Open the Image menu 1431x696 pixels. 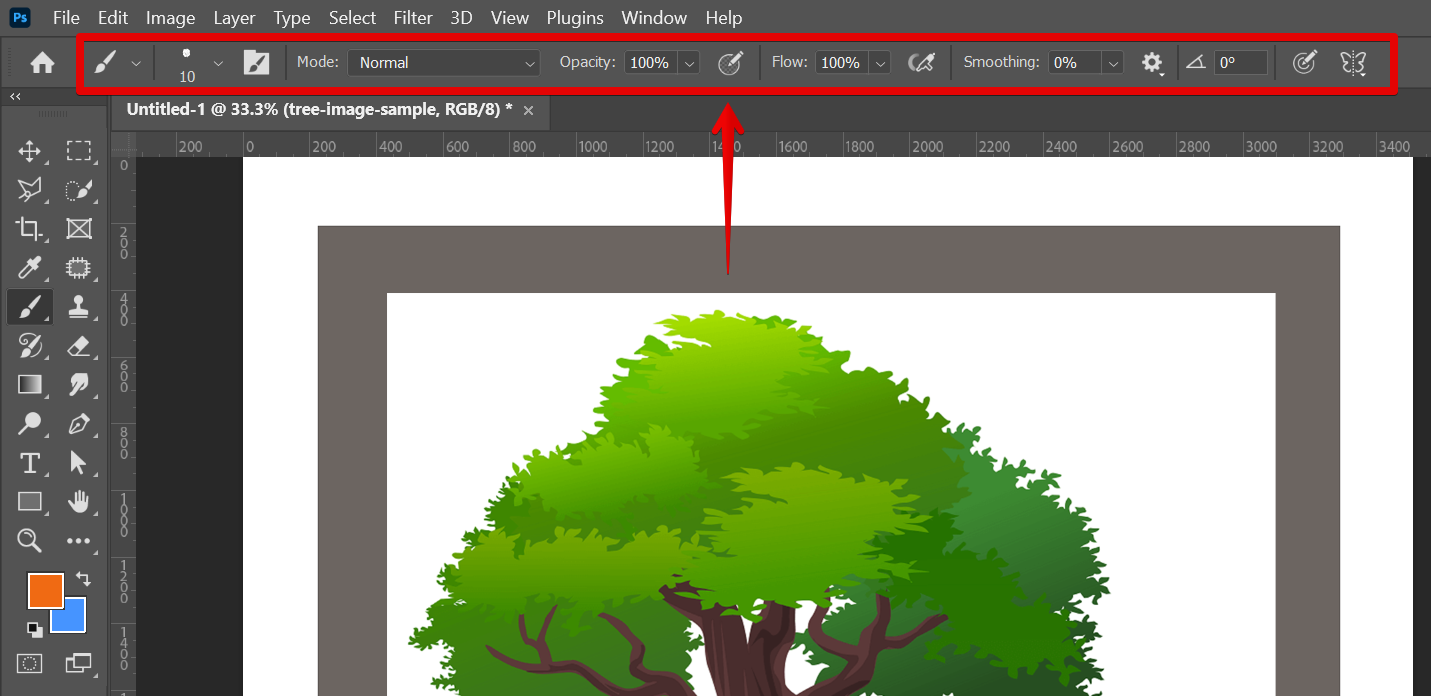pyautogui.click(x=170, y=18)
